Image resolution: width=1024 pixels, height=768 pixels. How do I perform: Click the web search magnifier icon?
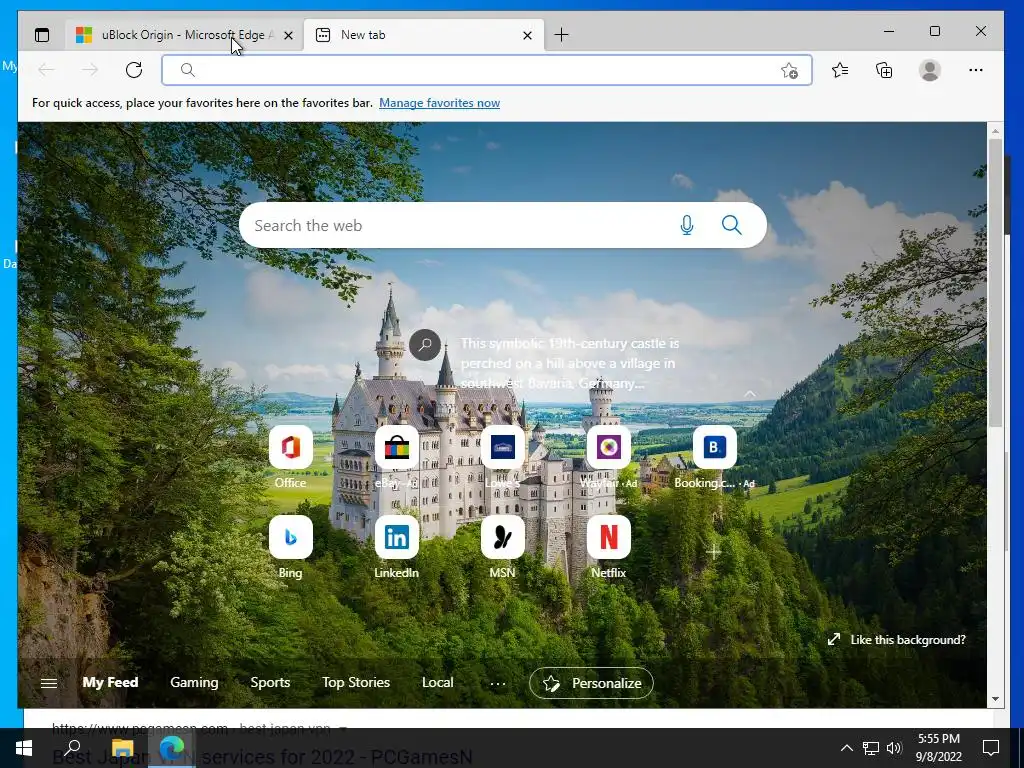pos(731,225)
